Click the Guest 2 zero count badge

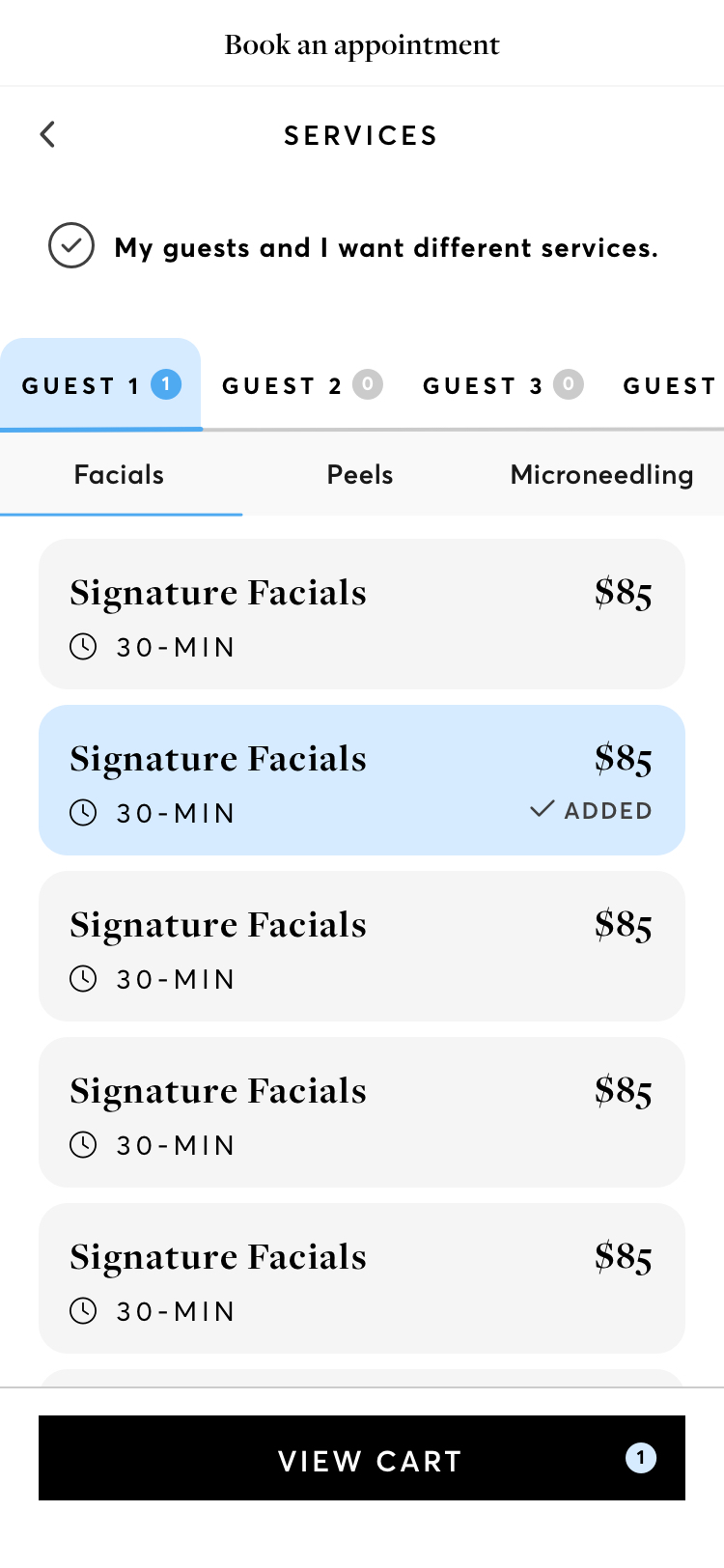367,384
